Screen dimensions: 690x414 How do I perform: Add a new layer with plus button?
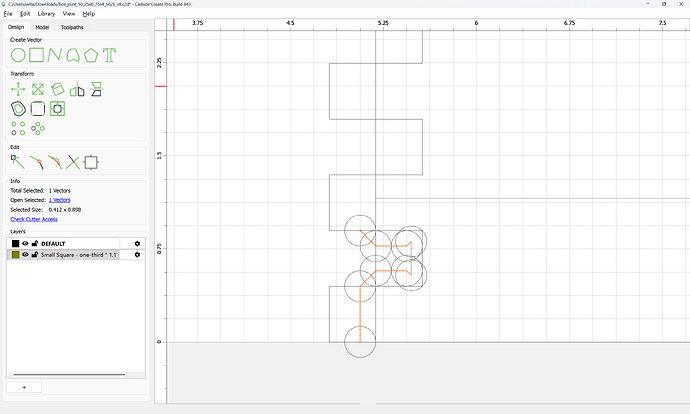point(24,387)
